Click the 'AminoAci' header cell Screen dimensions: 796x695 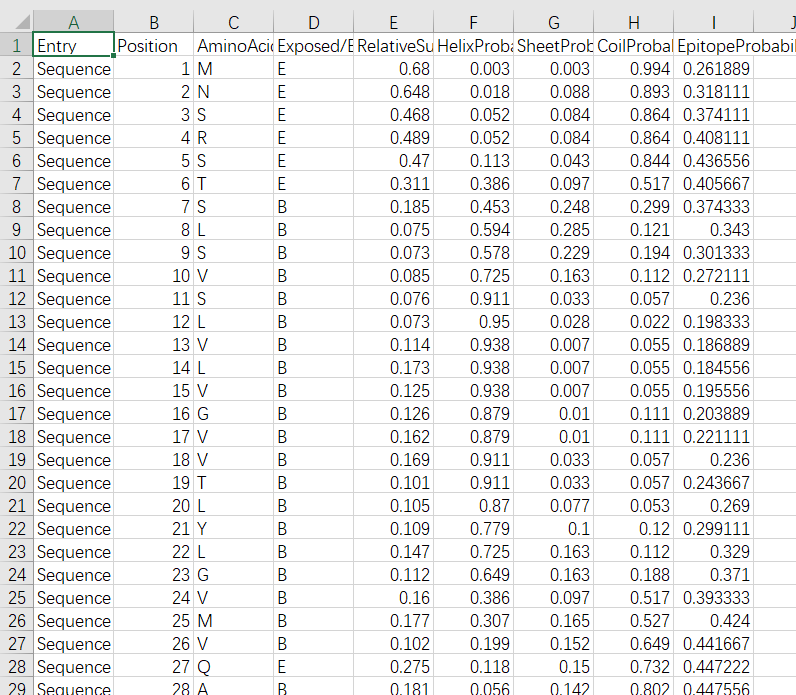pos(234,46)
